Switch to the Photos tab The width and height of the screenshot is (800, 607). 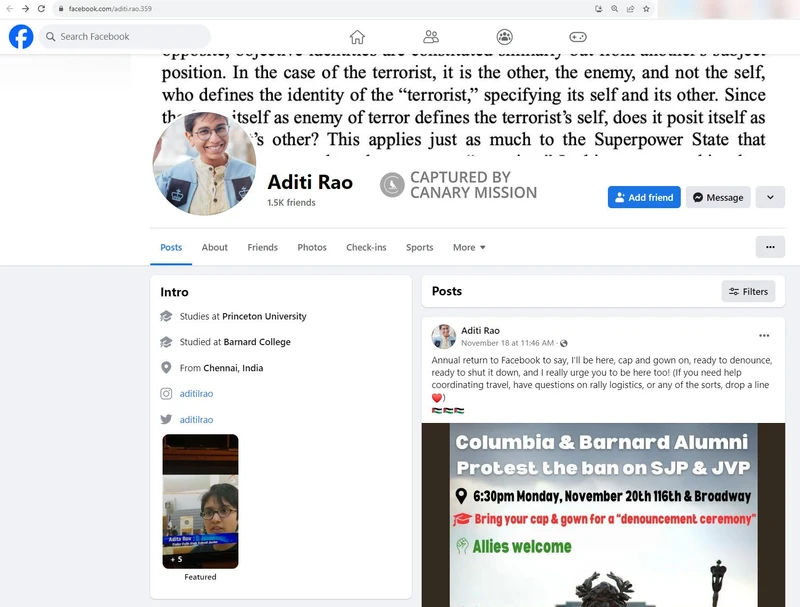pyautogui.click(x=312, y=248)
